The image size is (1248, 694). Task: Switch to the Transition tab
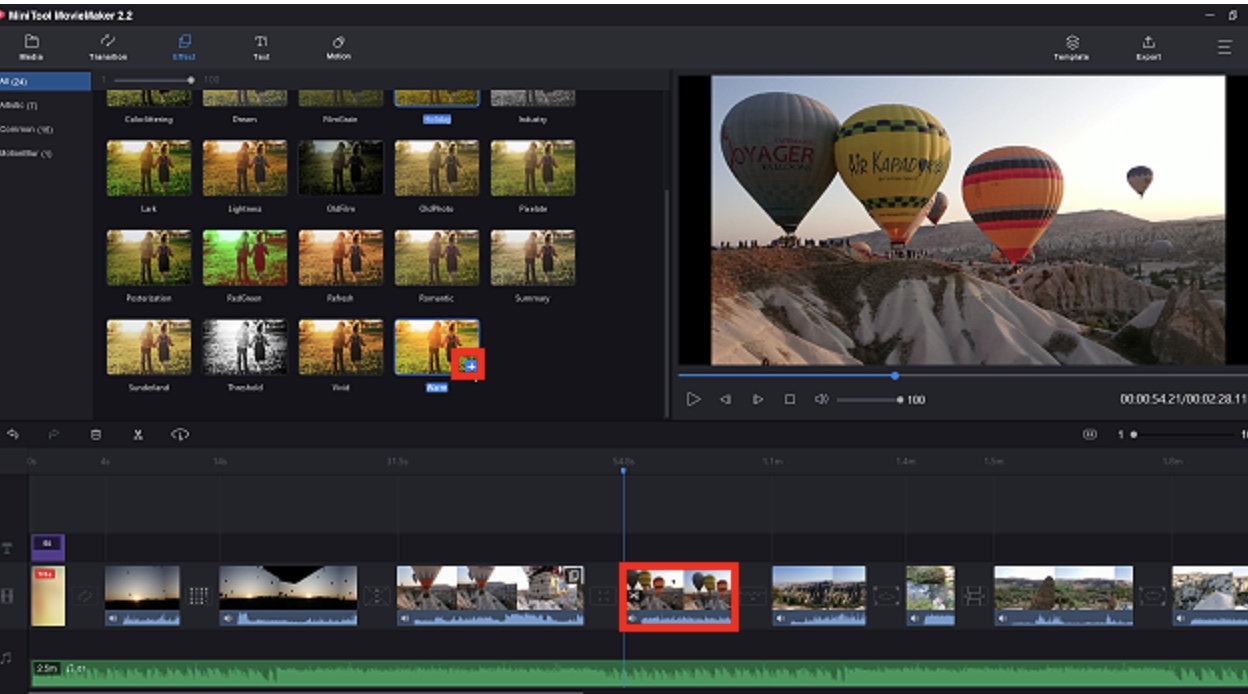click(x=108, y=47)
